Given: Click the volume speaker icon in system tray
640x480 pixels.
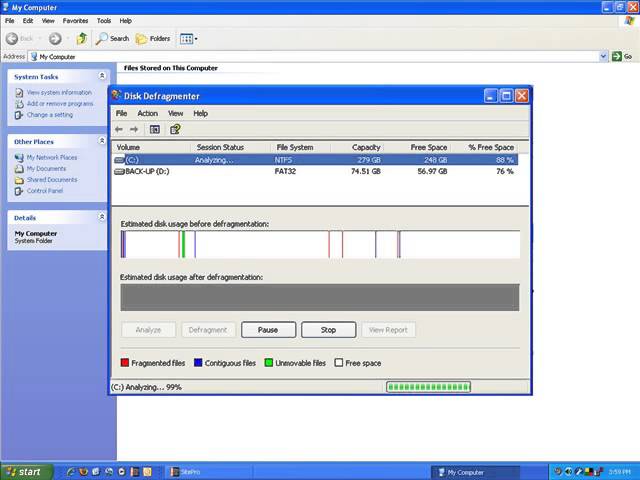Looking at the screenshot, I should (x=568, y=472).
